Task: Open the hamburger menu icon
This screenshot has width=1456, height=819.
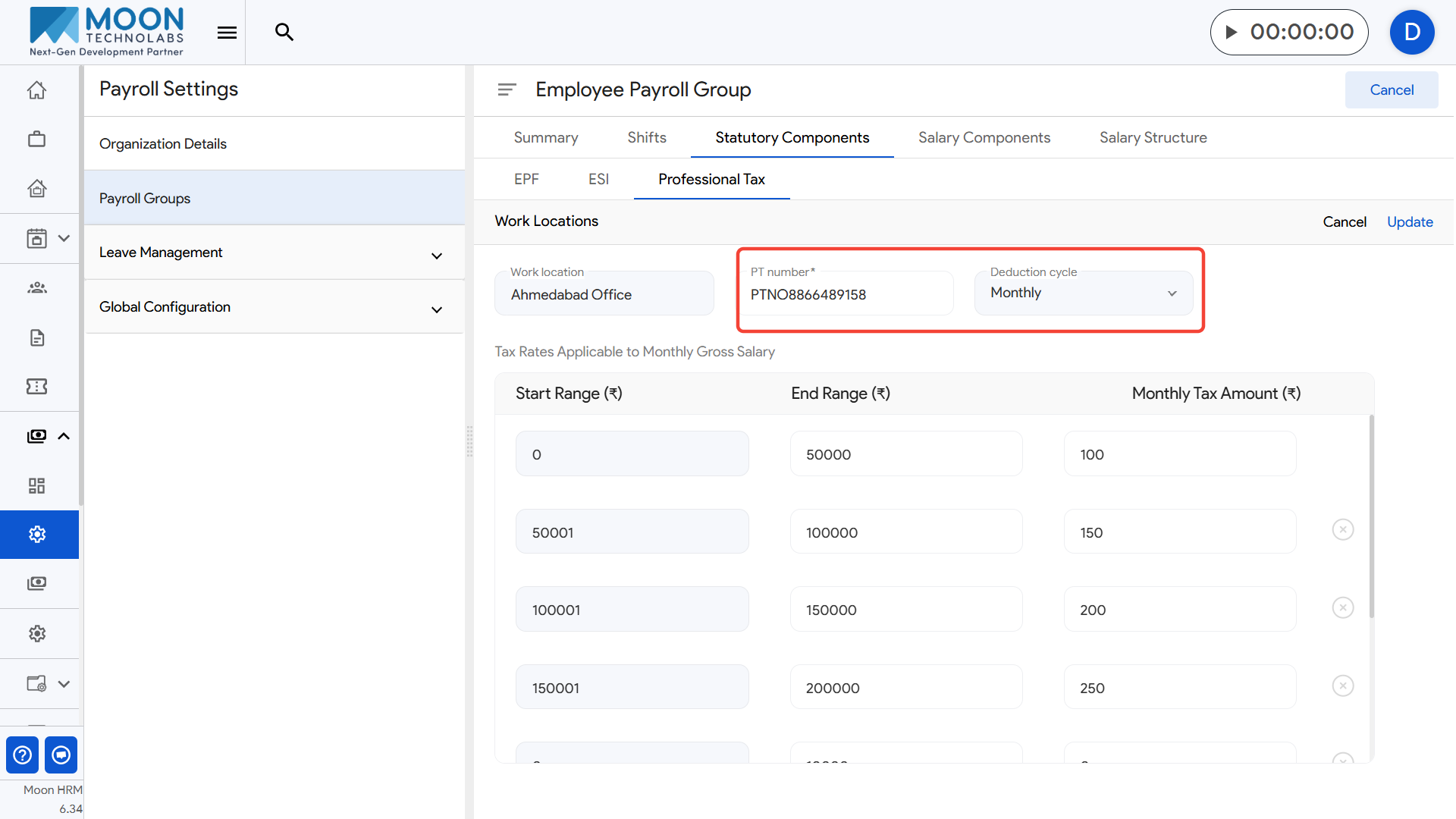Action: coord(227,32)
